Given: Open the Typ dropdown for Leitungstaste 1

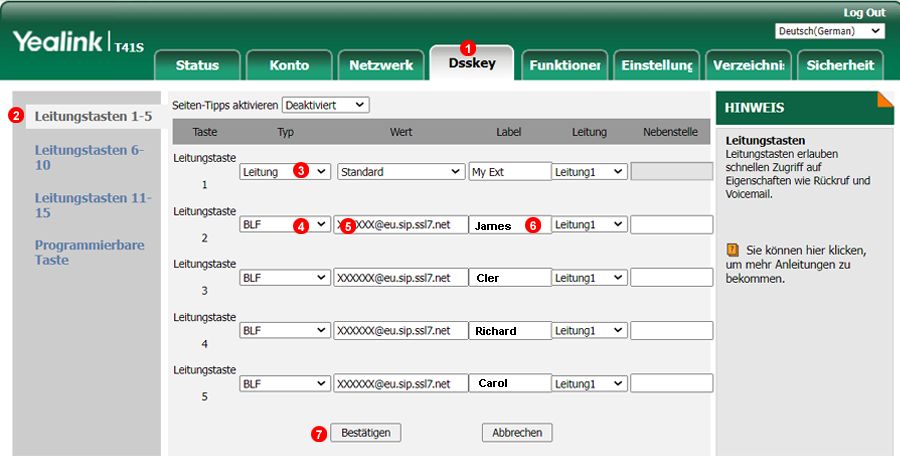Looking at the screenshot, I should [x=285, y=172].
